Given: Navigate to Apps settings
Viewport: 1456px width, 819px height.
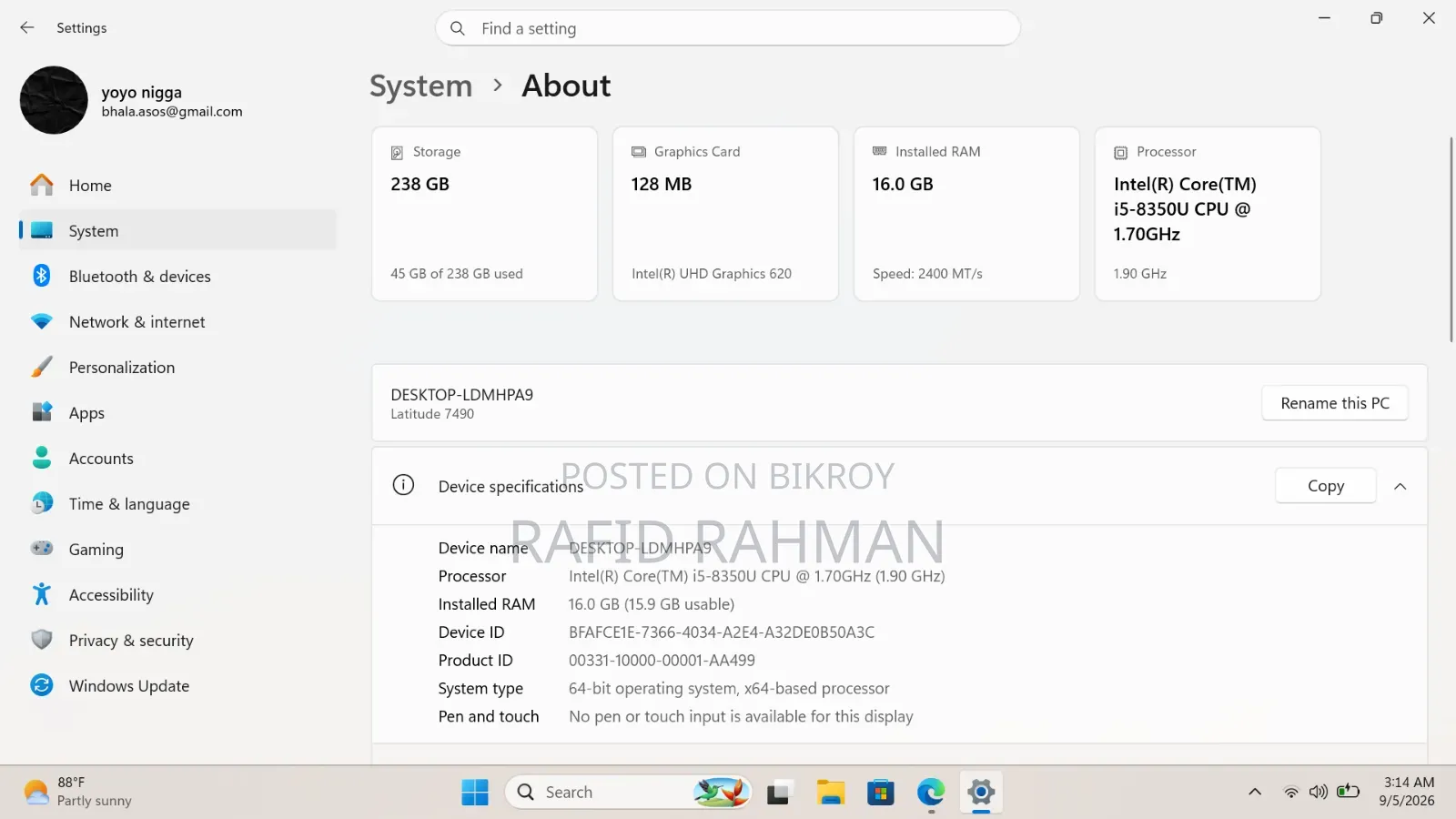Looking at the screenshot, I should [178, 412].
